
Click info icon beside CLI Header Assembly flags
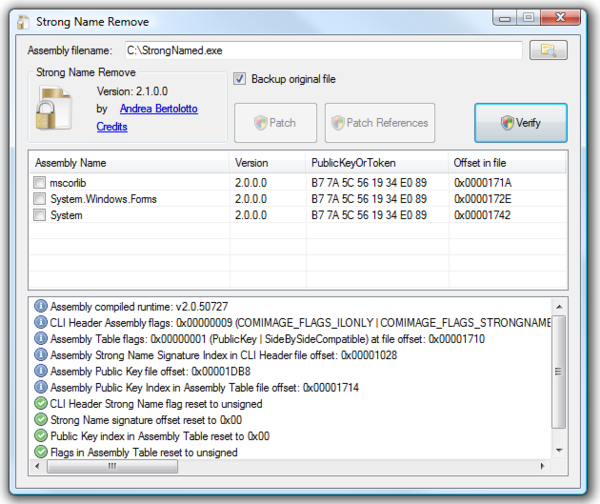coord(41,322)
